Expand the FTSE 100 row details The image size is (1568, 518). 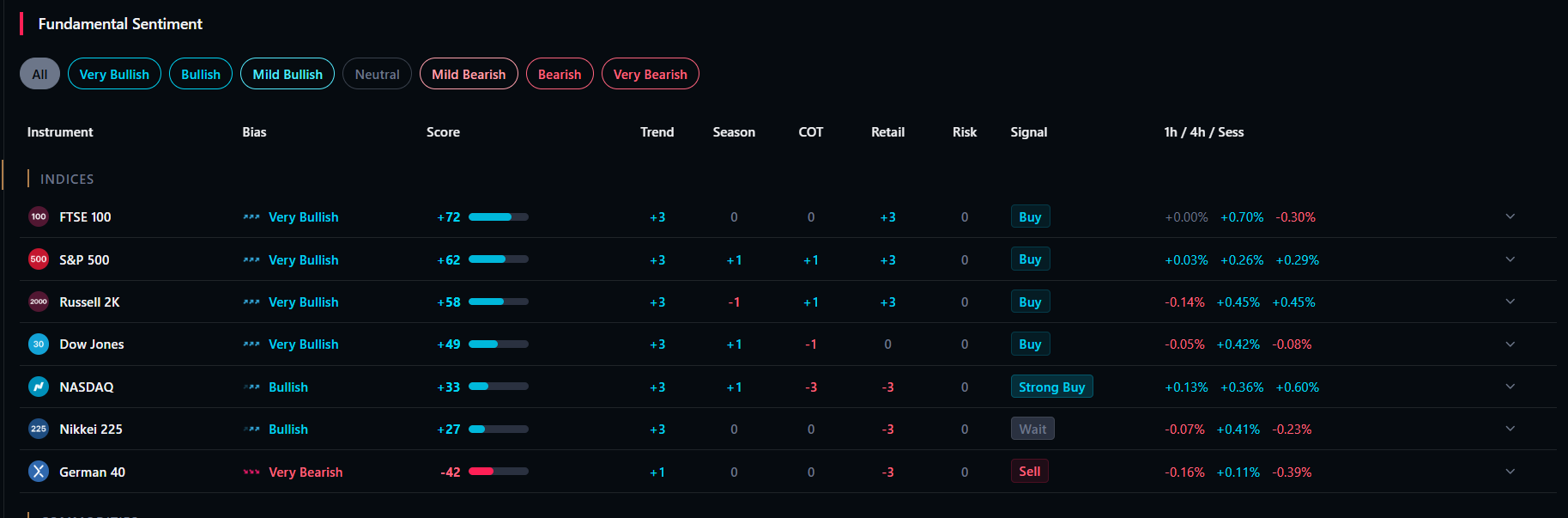coord(1510,216)
